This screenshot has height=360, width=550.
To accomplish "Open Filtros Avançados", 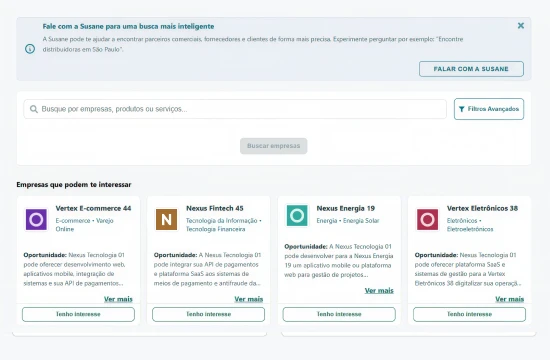I will (x=489, y=109).
